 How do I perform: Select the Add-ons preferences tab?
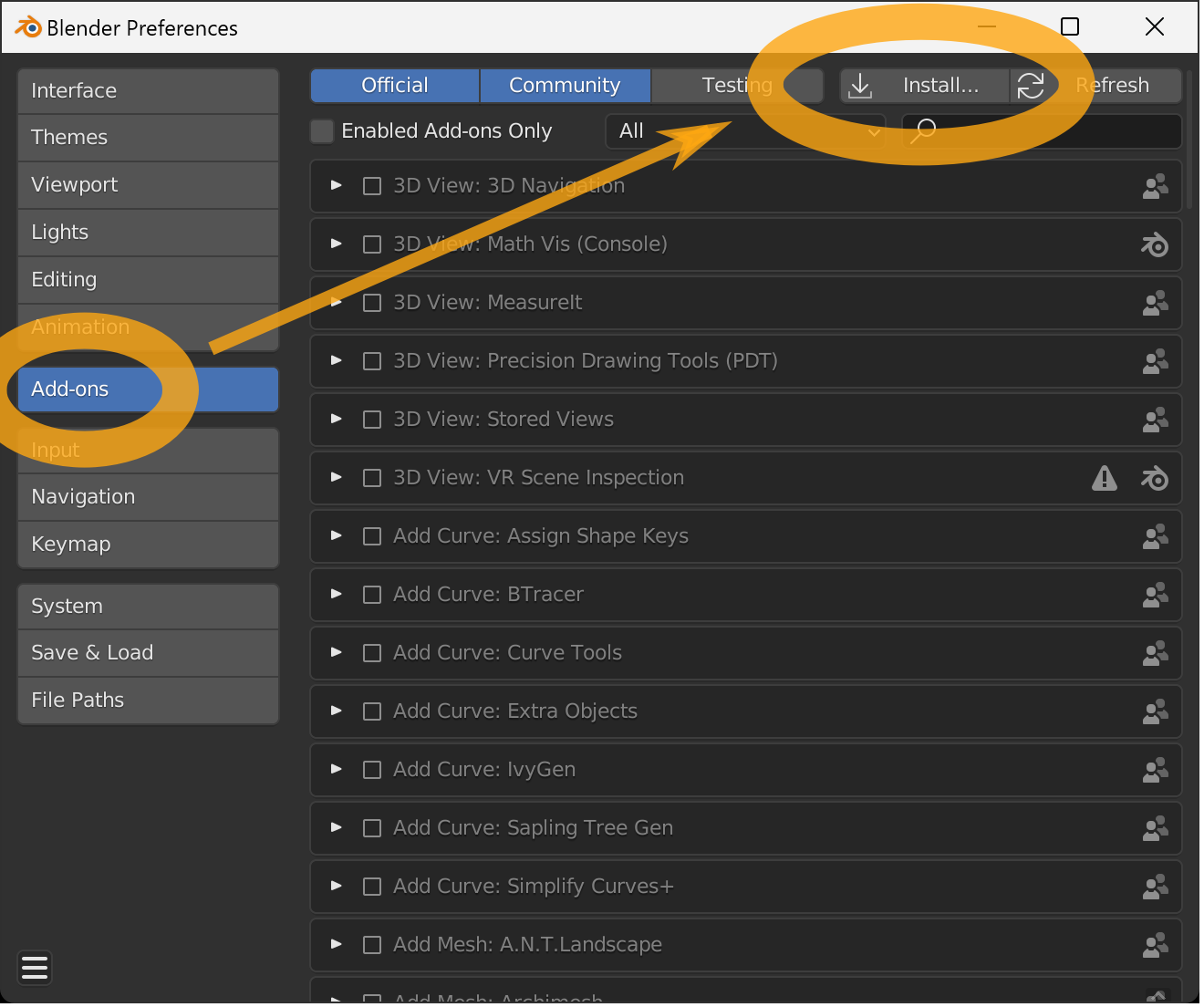click(x=148, y=389)
